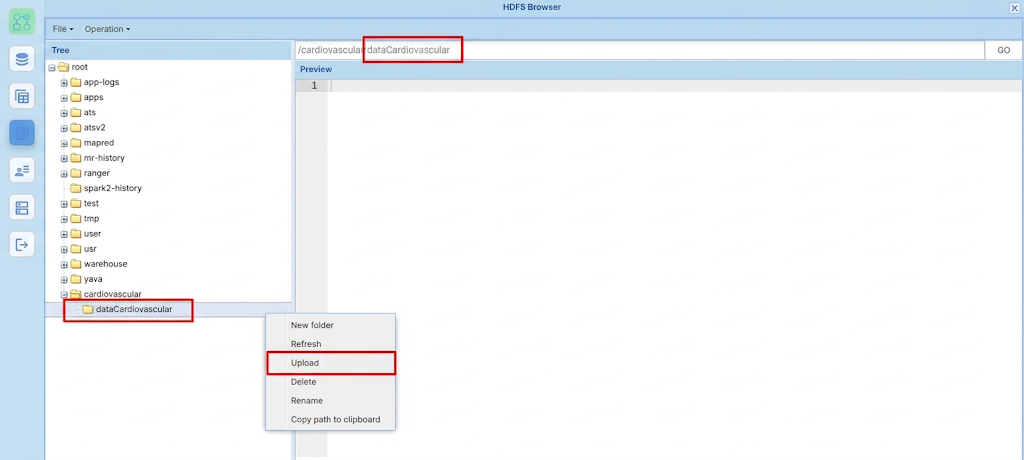Click the Preview panel header
Viewport: 1024px width, 460px height.
pyautogui.click(x=658, y=69)
